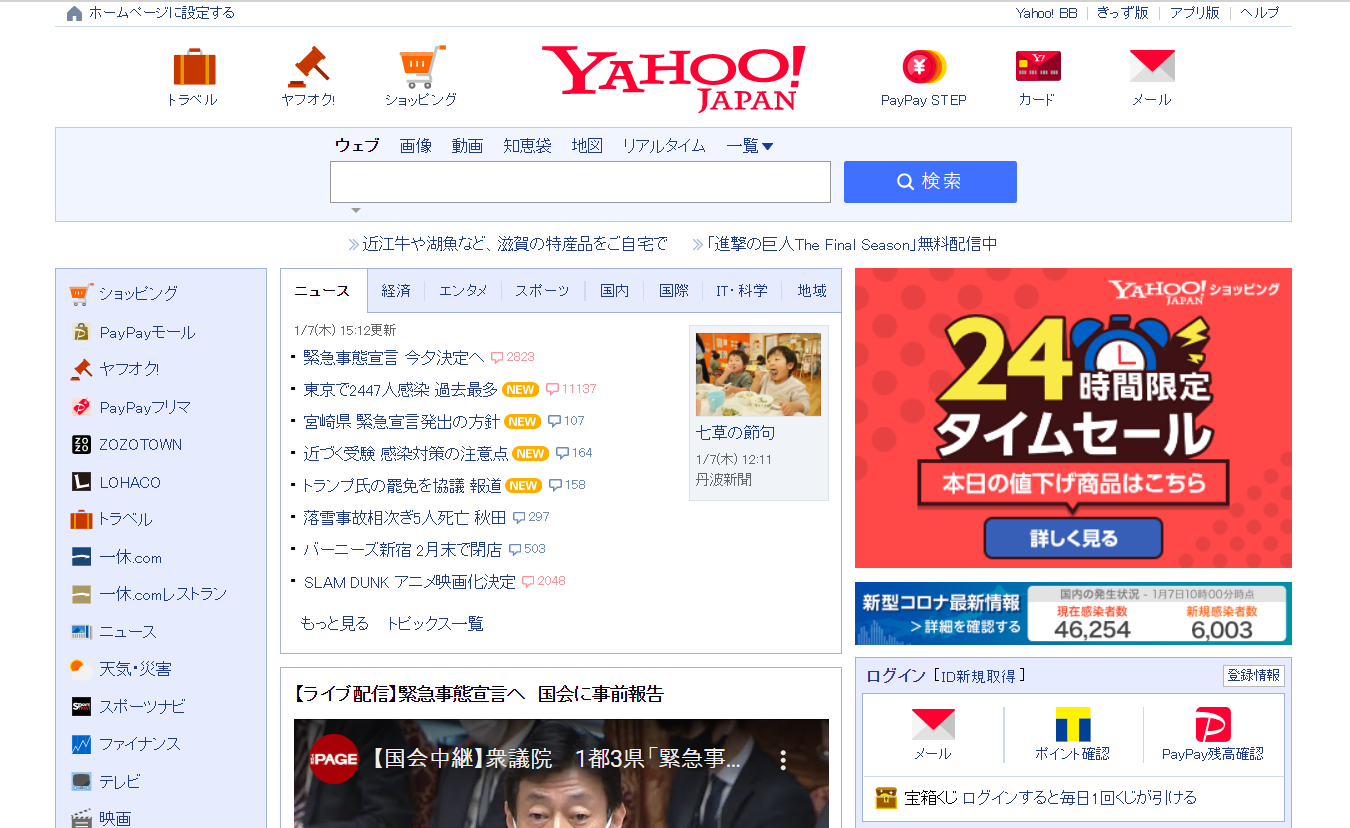The image size is (1350, 828).
Task: Switch to the 国際 tab
Action: 674,291
